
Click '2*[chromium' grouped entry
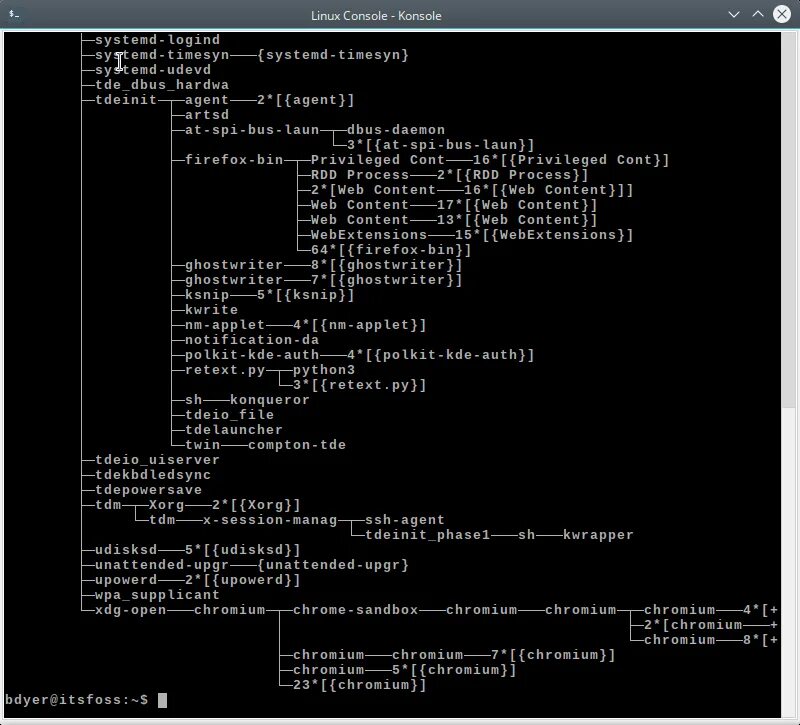[x=693, y=625]
